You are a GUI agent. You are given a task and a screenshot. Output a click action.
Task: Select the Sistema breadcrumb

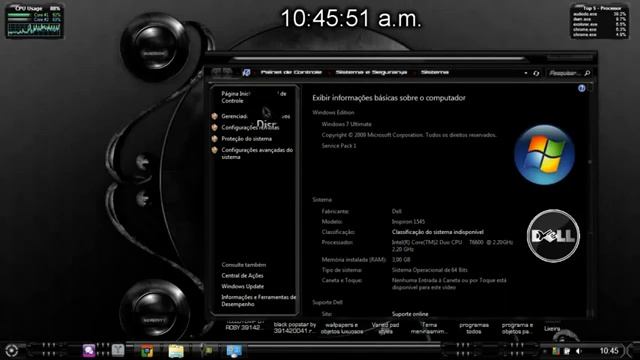[x=435, y=73]
